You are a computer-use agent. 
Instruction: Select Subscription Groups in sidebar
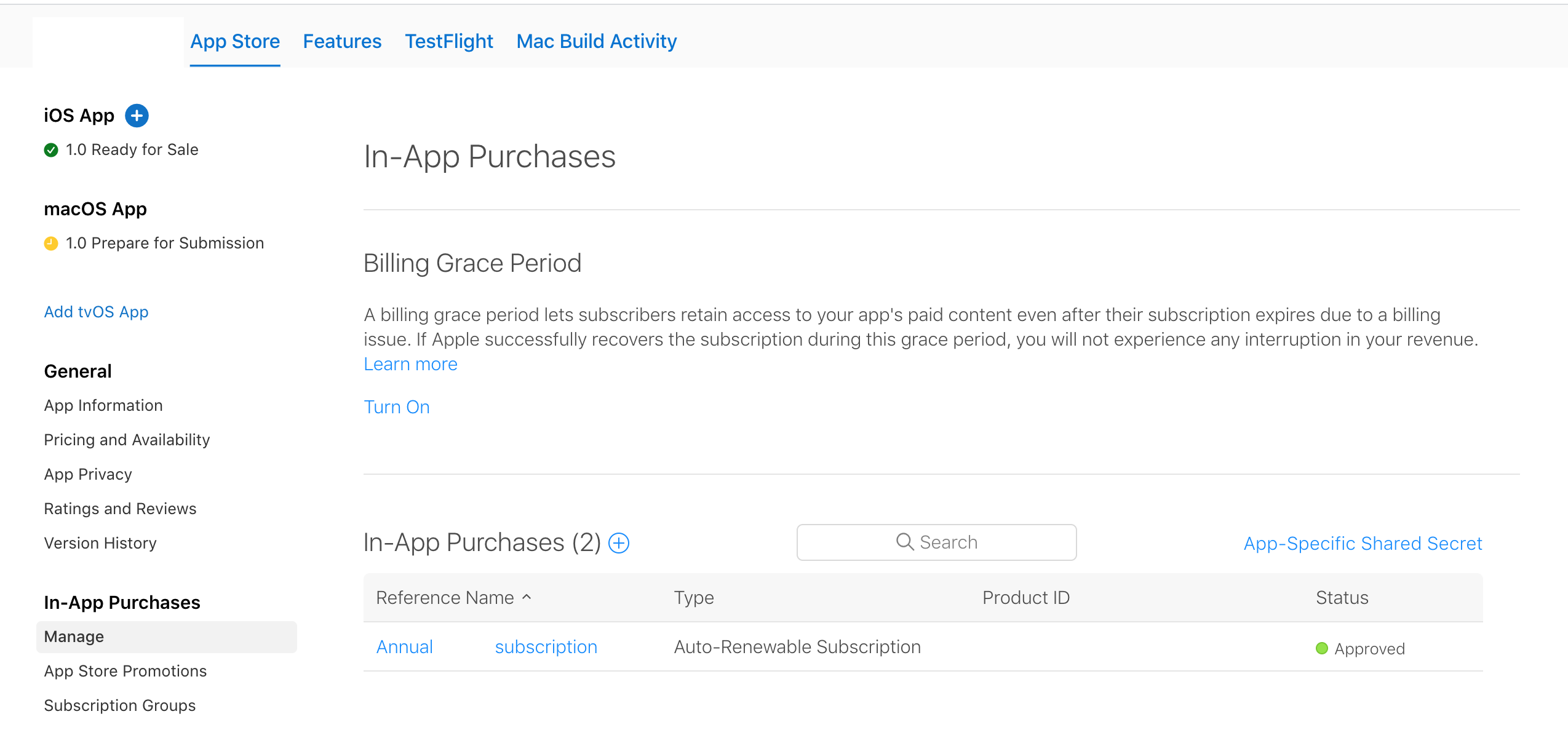(x=120, y=705)
